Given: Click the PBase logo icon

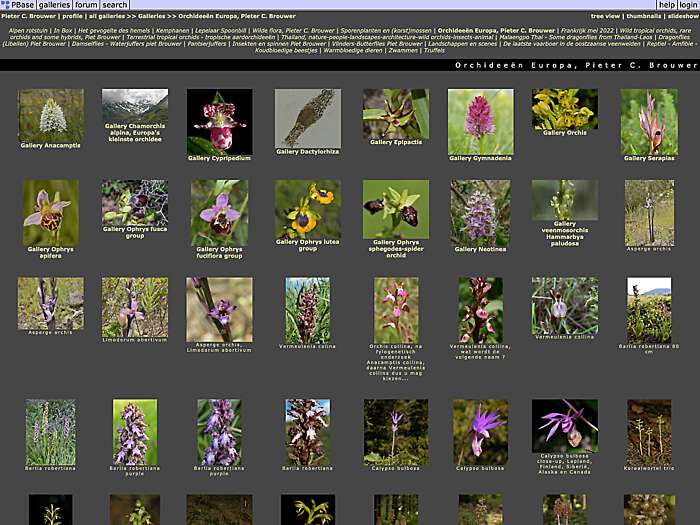Looking at the screenshot, I should coord(5,5).
